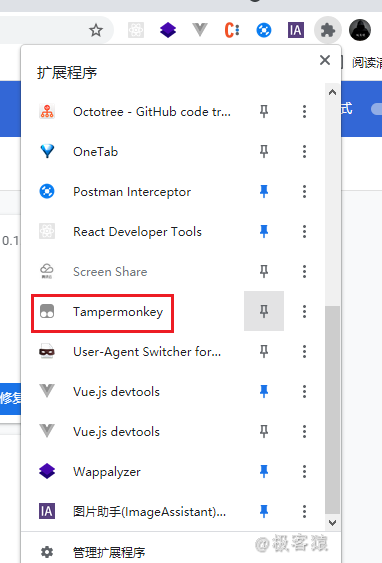This screenshot has height=563, width=382.
Task: Pin the Screen Share extension
Action: click(264, 271)
